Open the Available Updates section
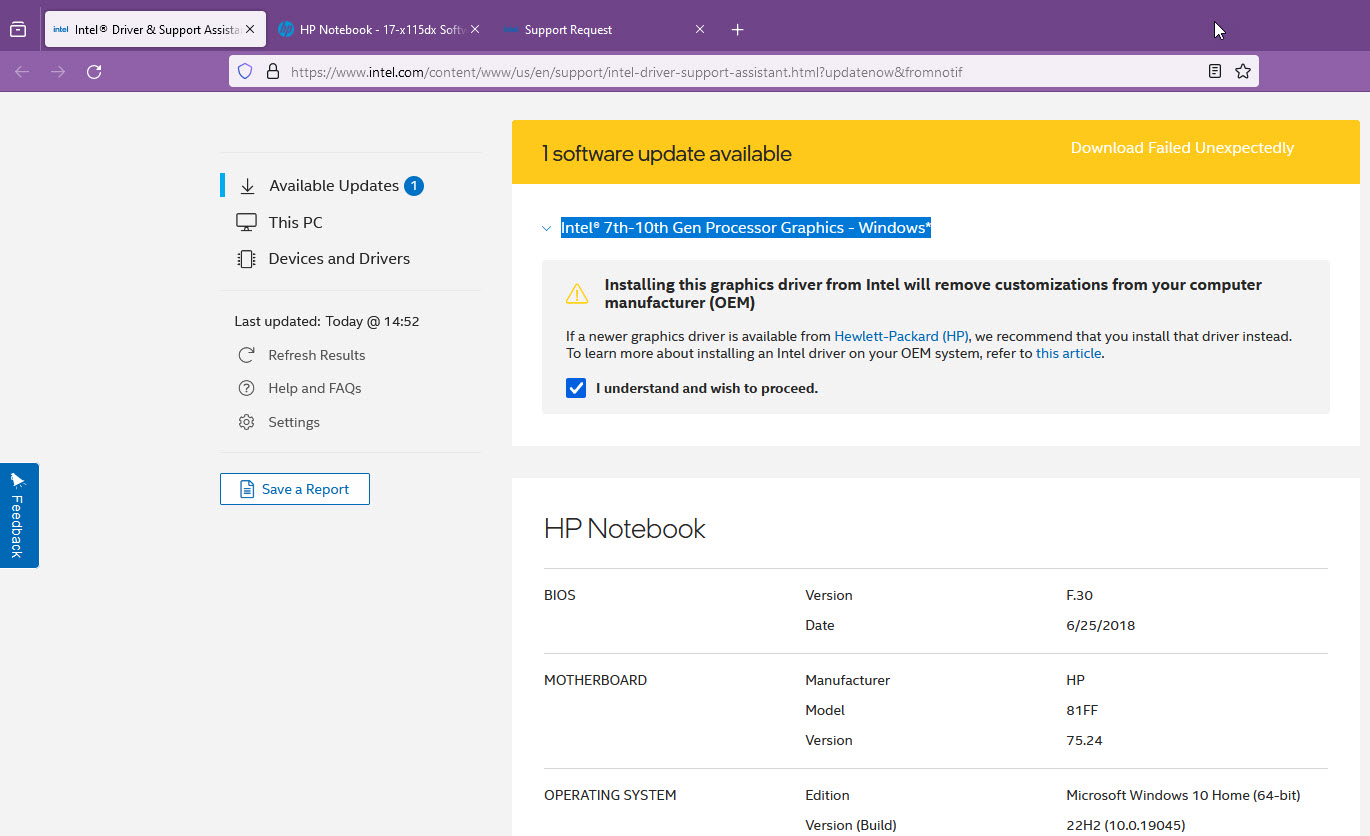1370x836 pixels. tap(334, 186)
